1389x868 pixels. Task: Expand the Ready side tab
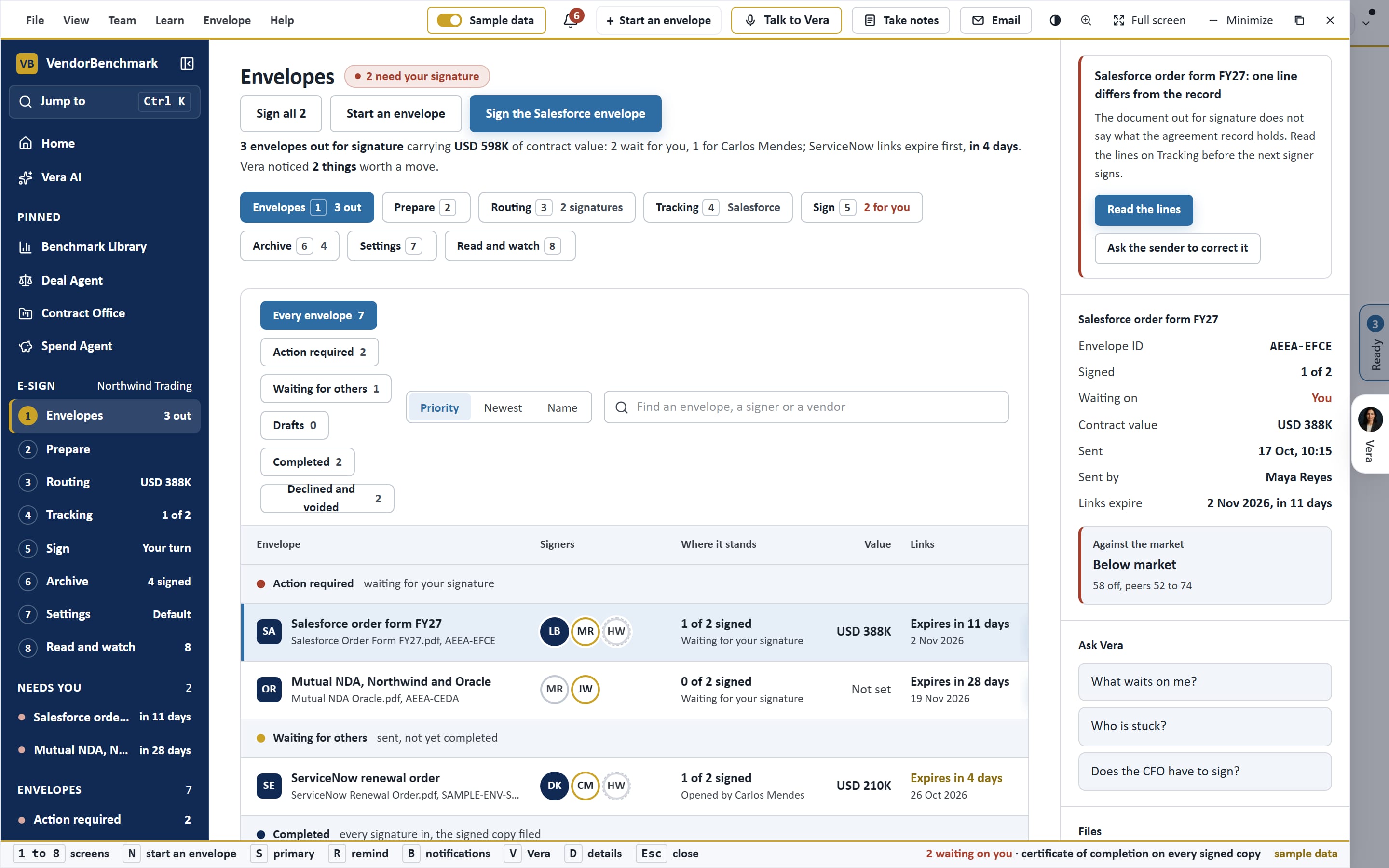(x=1375, y=343)
